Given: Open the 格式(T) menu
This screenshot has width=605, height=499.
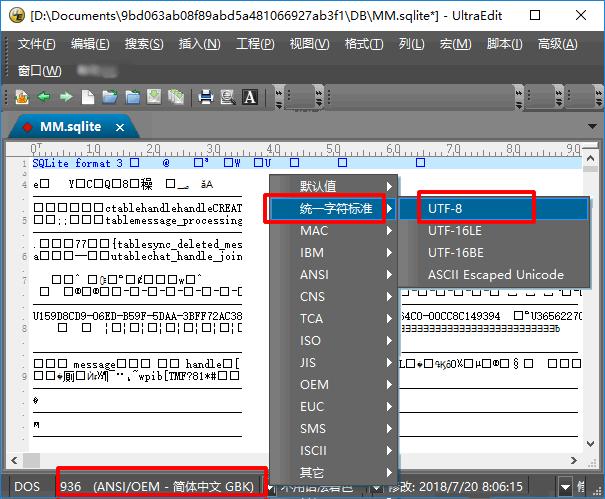Looking at the screenshot, I should point(363,44).
